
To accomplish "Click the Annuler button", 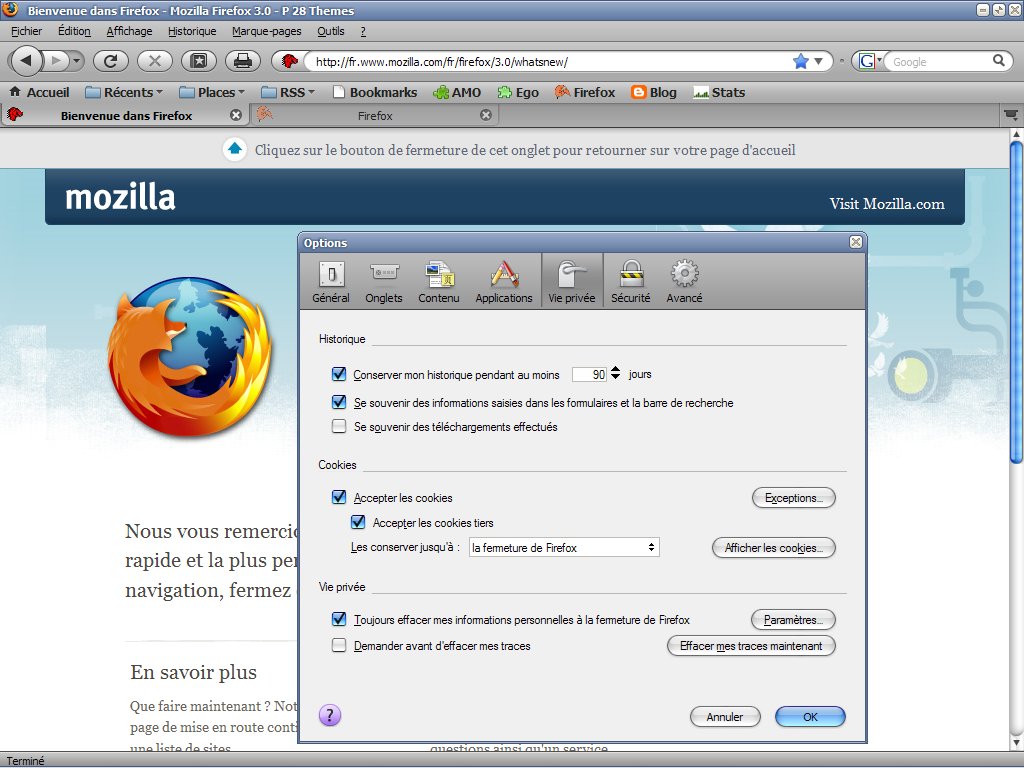I will click(x=725, y=716).
